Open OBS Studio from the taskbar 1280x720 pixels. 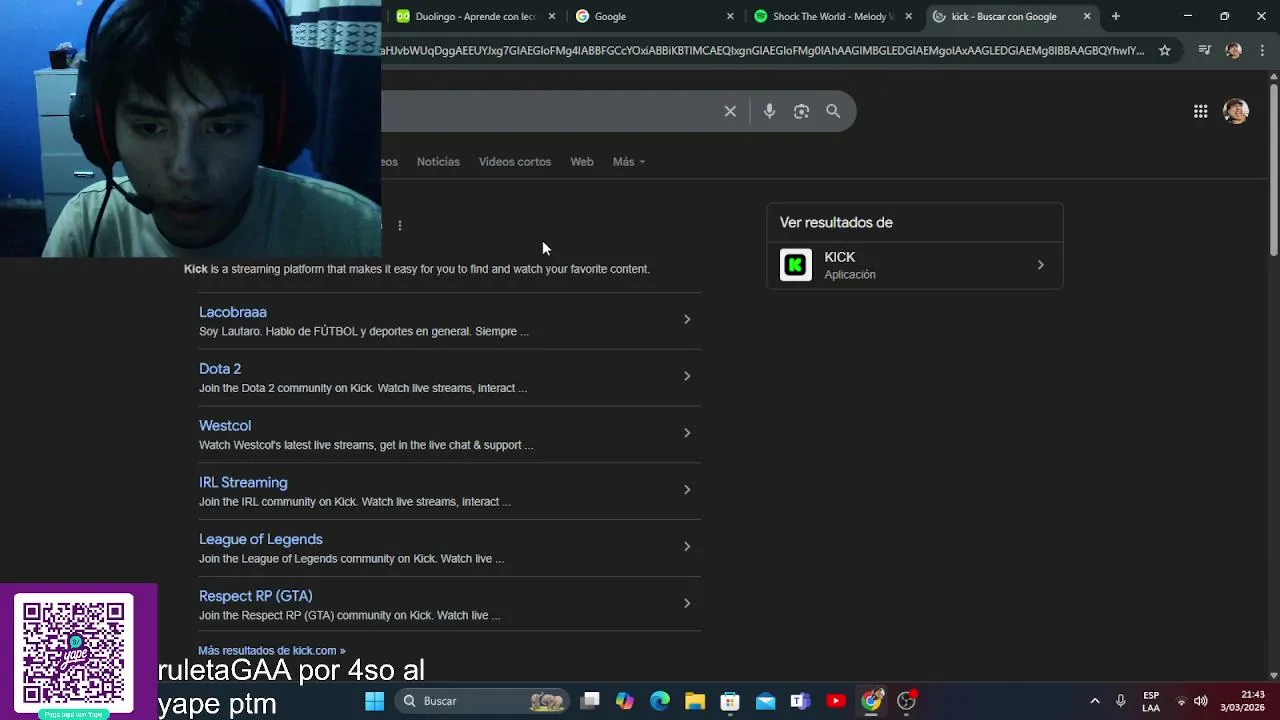click(907, 701)
